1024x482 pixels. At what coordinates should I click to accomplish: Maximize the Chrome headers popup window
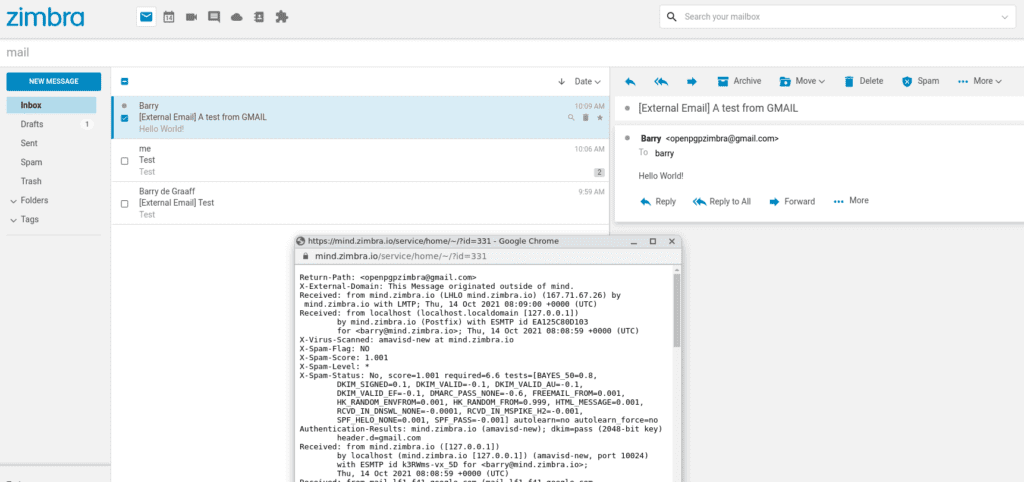[652, 241]
